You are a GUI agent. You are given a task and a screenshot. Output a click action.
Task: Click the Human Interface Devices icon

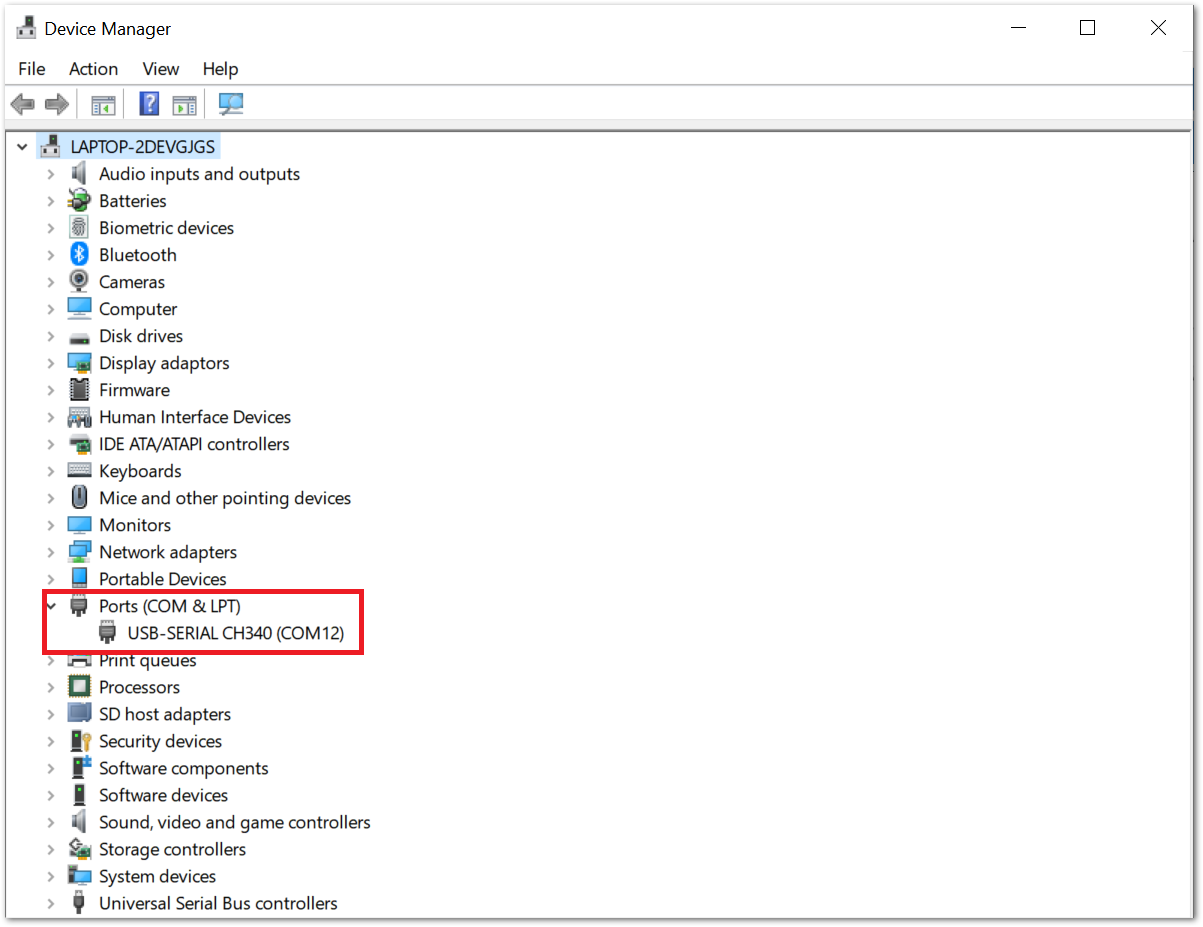79,417
